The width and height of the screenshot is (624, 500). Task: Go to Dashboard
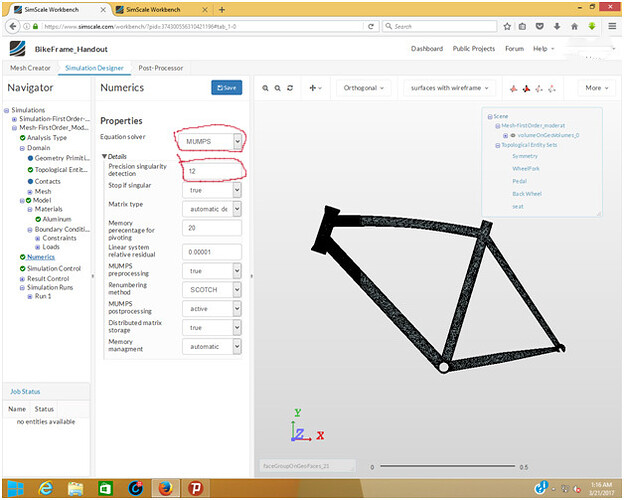point(427,49)
